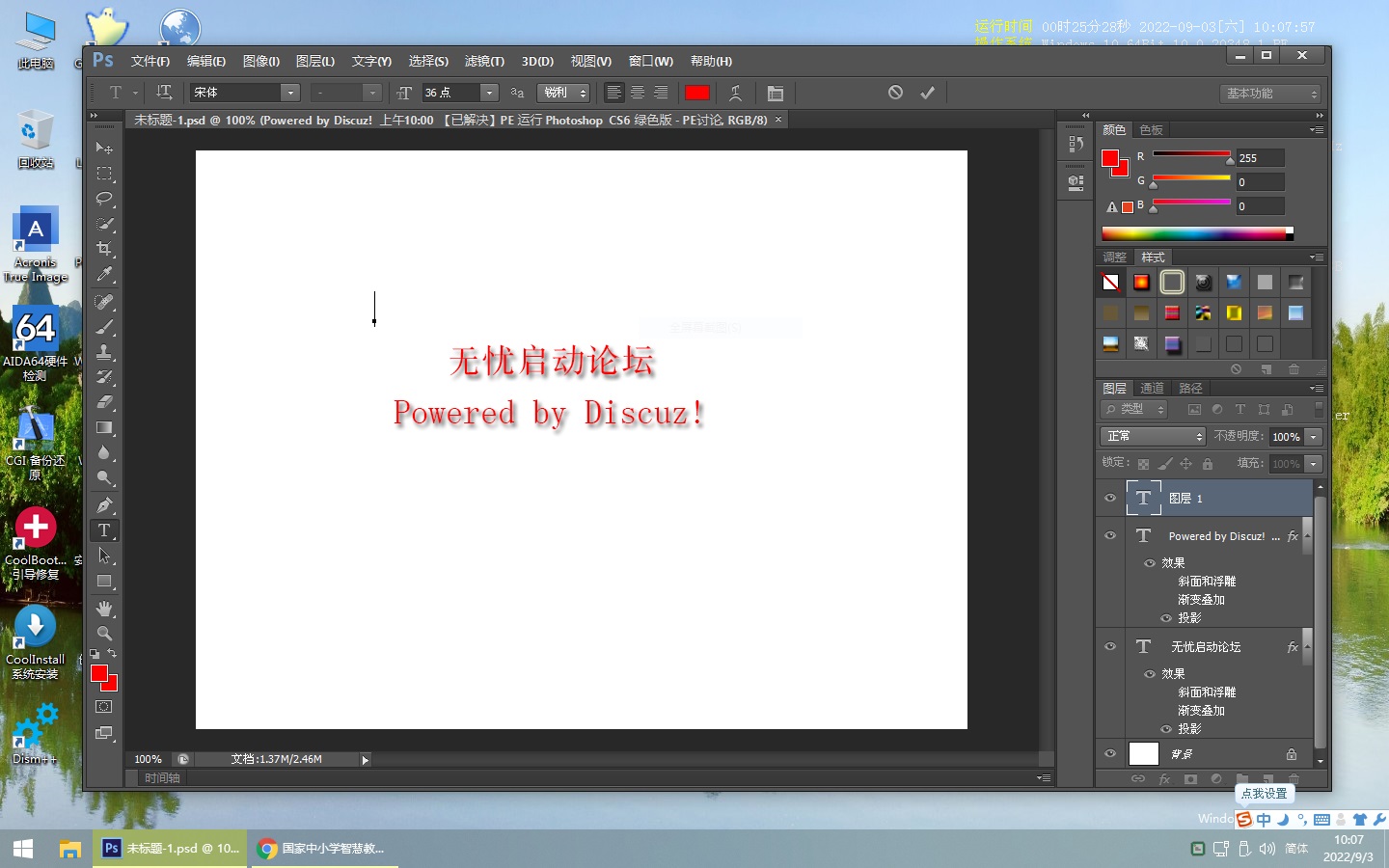
Task: Toggle 投影 effect visibility on Discuz layer
Action: pos(1166,618)
